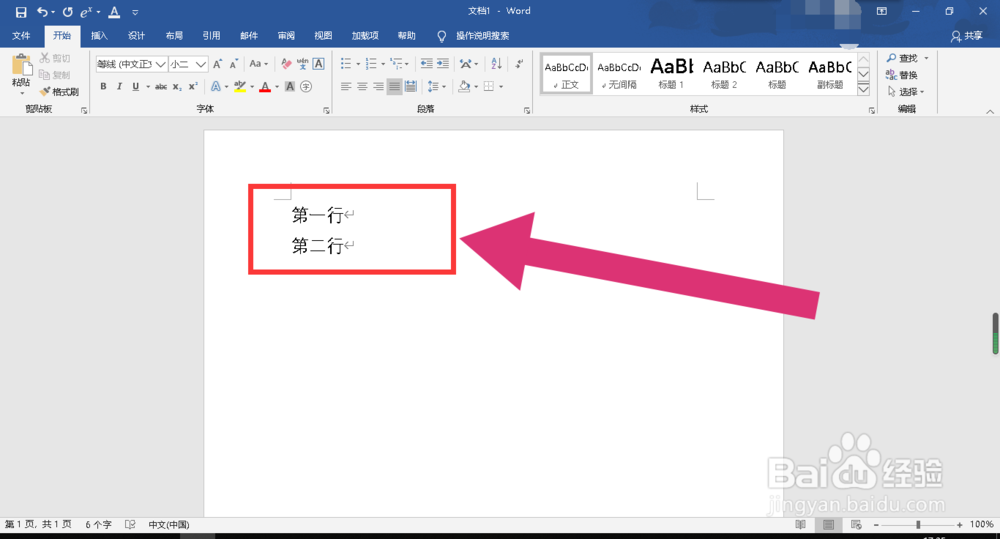1000x539 pixels.
Task: Apply the yellow text highlight color
Action: click(240, 87)
